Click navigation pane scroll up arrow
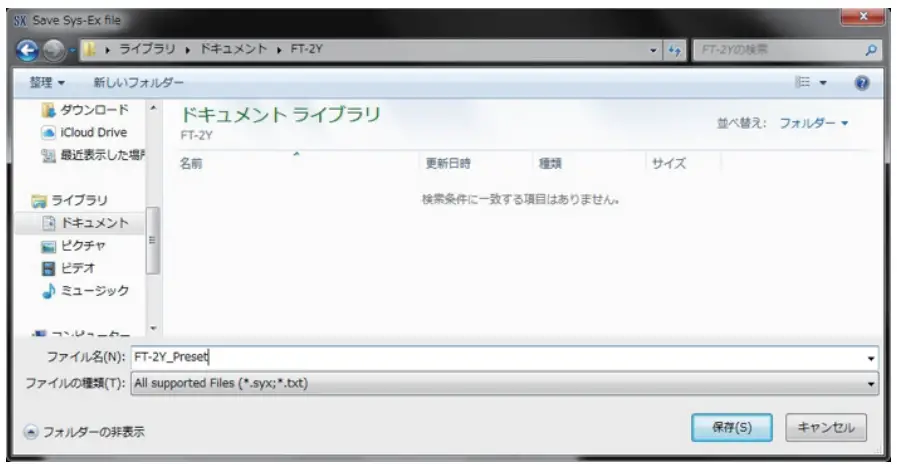897x465 pixels. (x=153, y=108)
